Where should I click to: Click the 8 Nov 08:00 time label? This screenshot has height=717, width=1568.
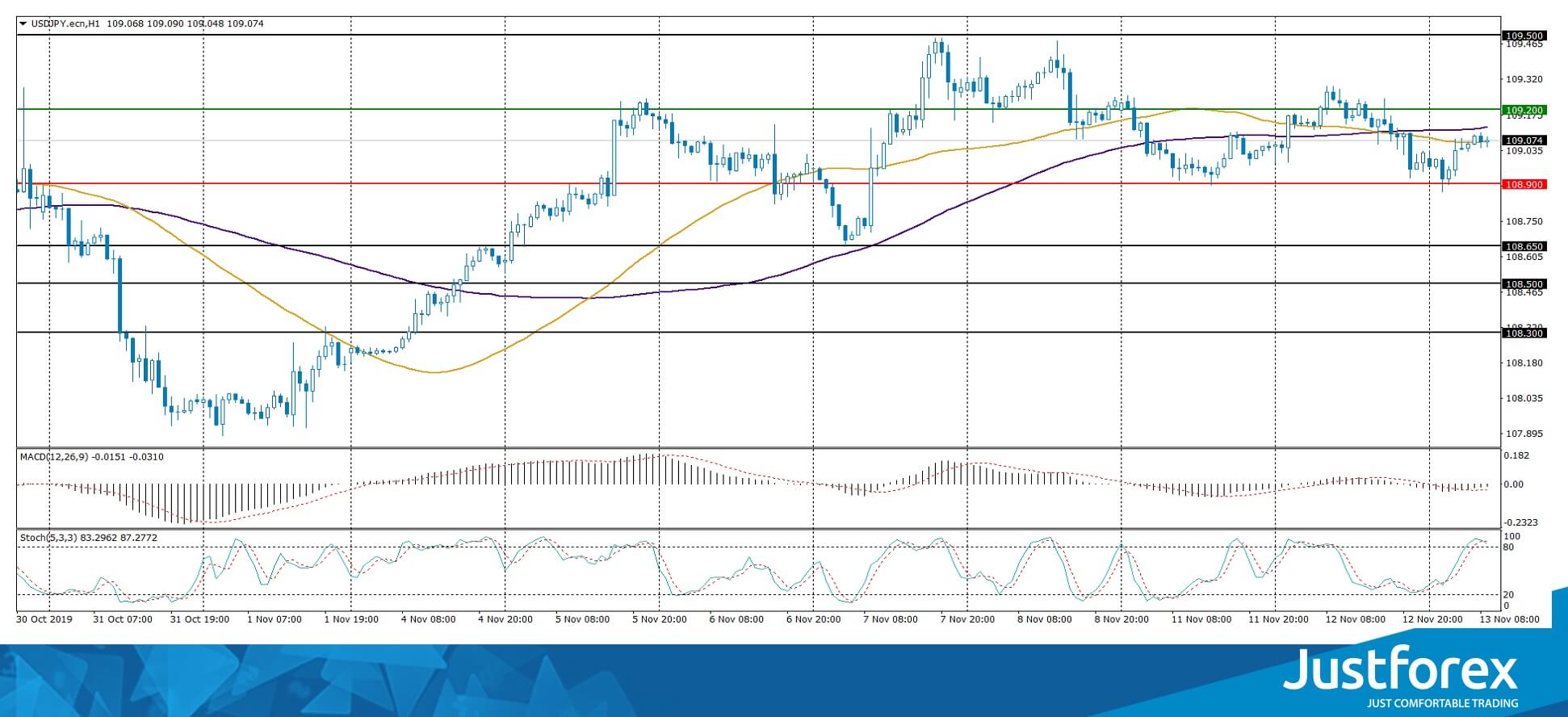click(x=1045, y=620)
